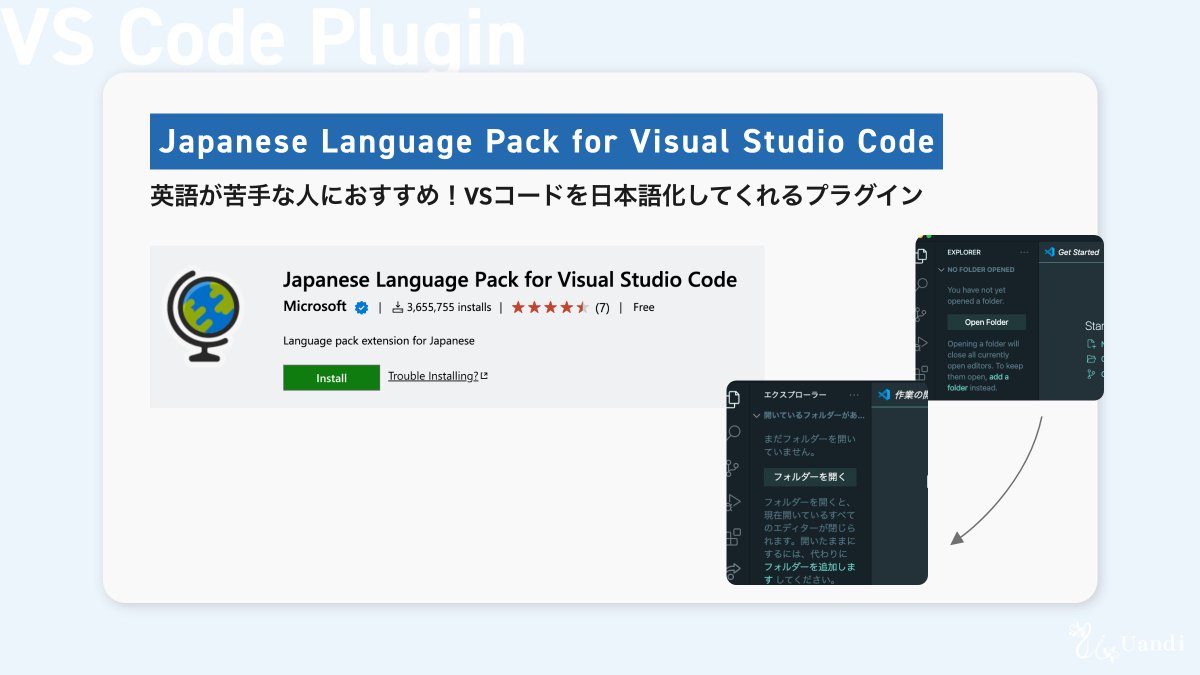Open Extensions icon in Japanese VS Code
This screenshot has width=1200, height=675.
coord(733,535)
